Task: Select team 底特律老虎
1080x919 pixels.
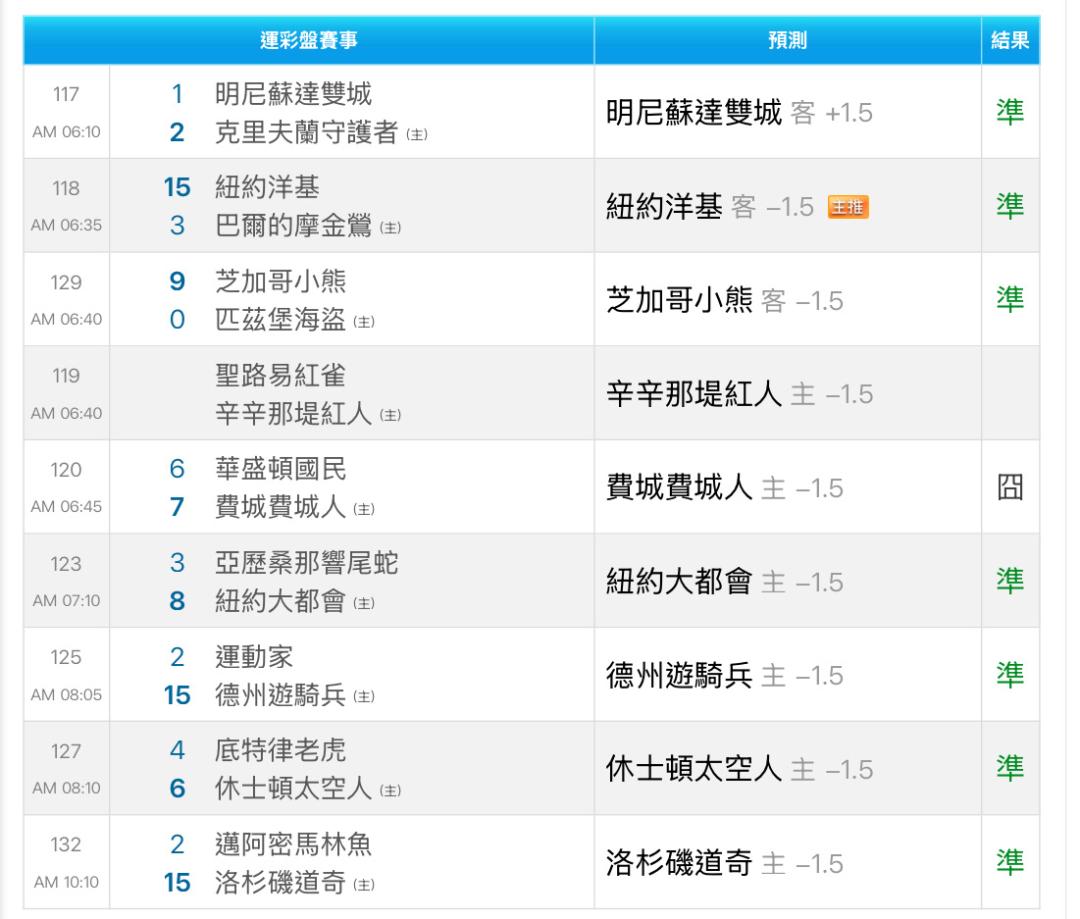Action: (280, 750)
